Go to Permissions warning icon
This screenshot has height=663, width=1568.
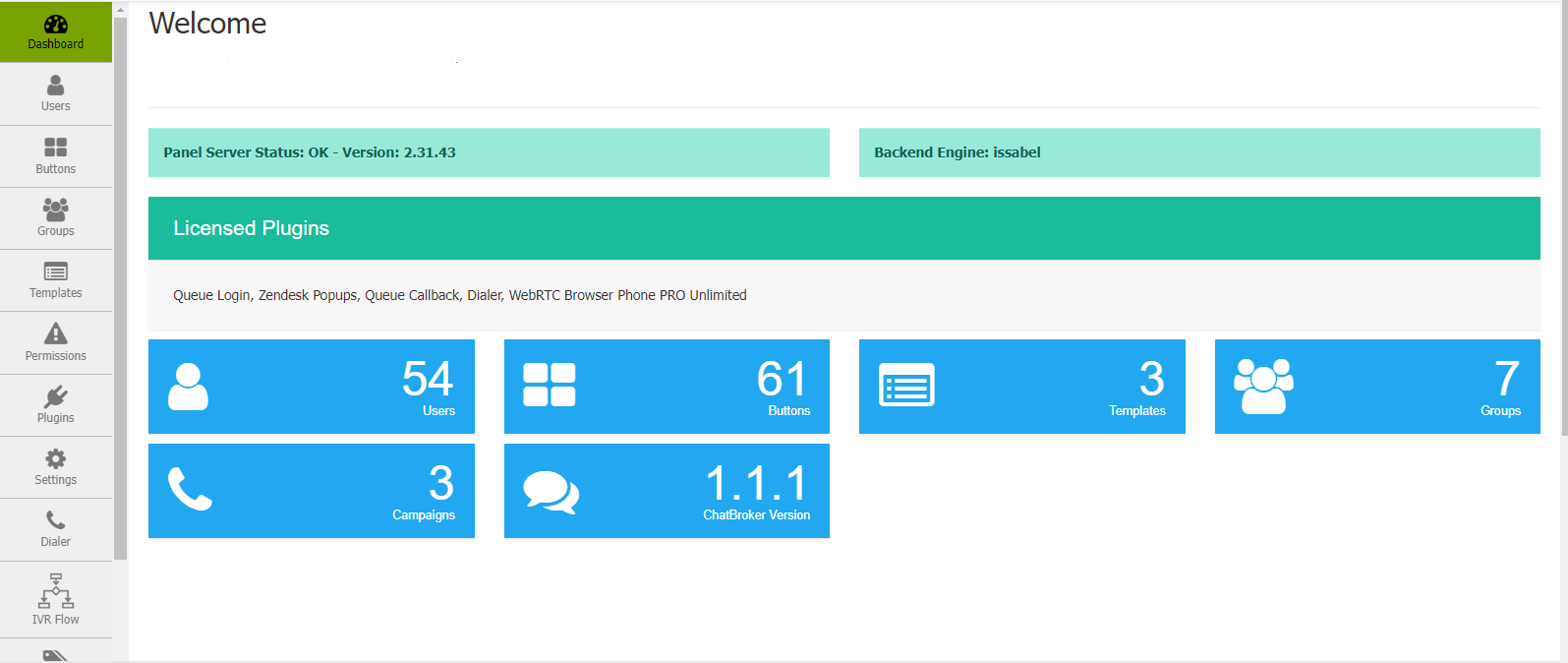click(x=56, y=334)
